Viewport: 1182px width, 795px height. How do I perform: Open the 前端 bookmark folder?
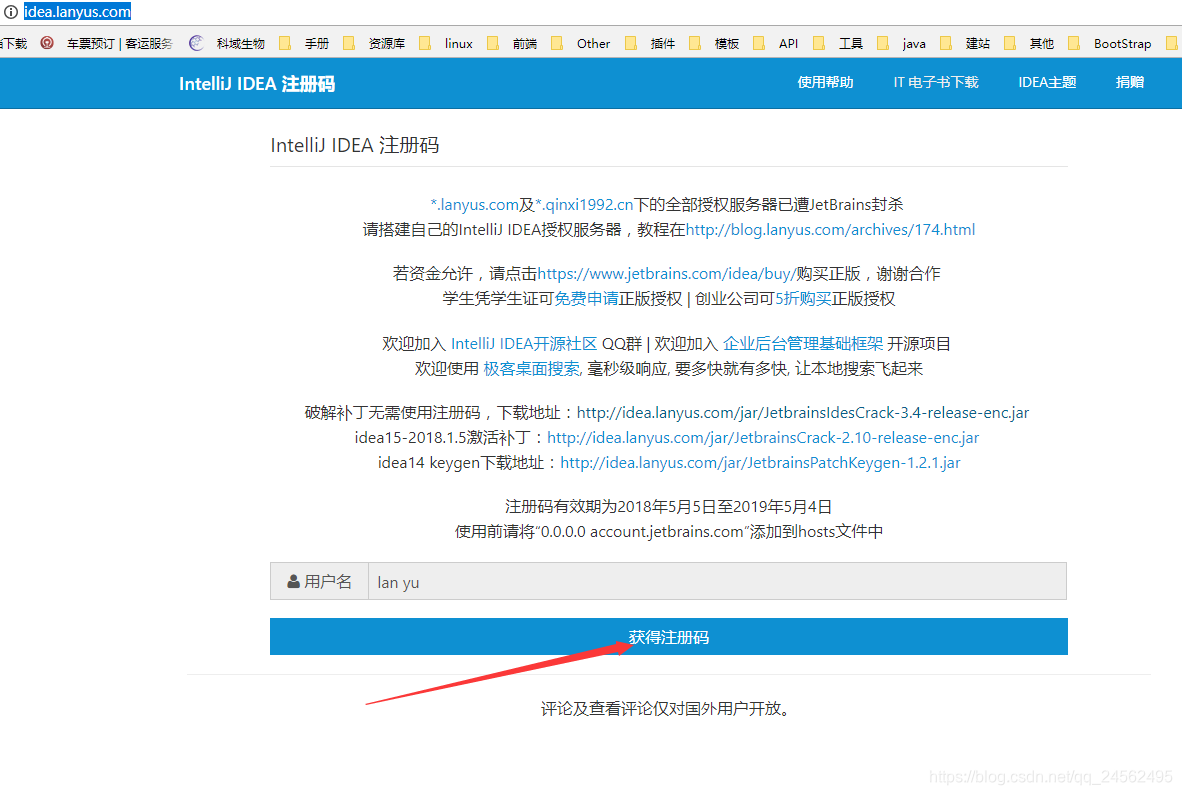coord(513,44)
